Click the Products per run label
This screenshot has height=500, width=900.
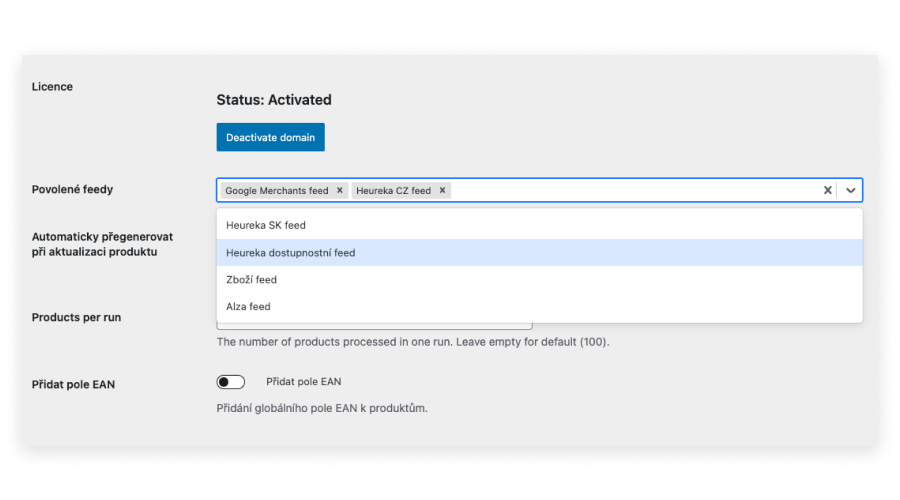(x=76, y=317)
